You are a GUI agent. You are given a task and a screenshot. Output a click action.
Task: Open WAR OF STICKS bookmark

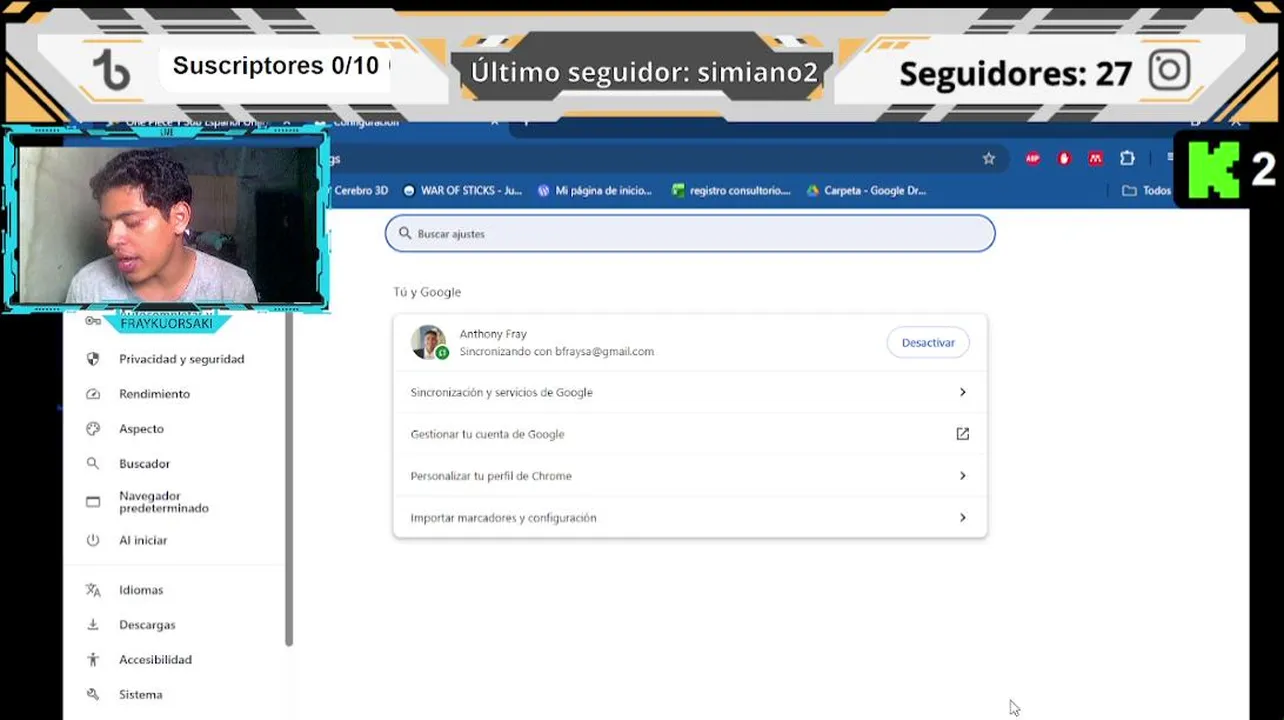click(462, 190)
